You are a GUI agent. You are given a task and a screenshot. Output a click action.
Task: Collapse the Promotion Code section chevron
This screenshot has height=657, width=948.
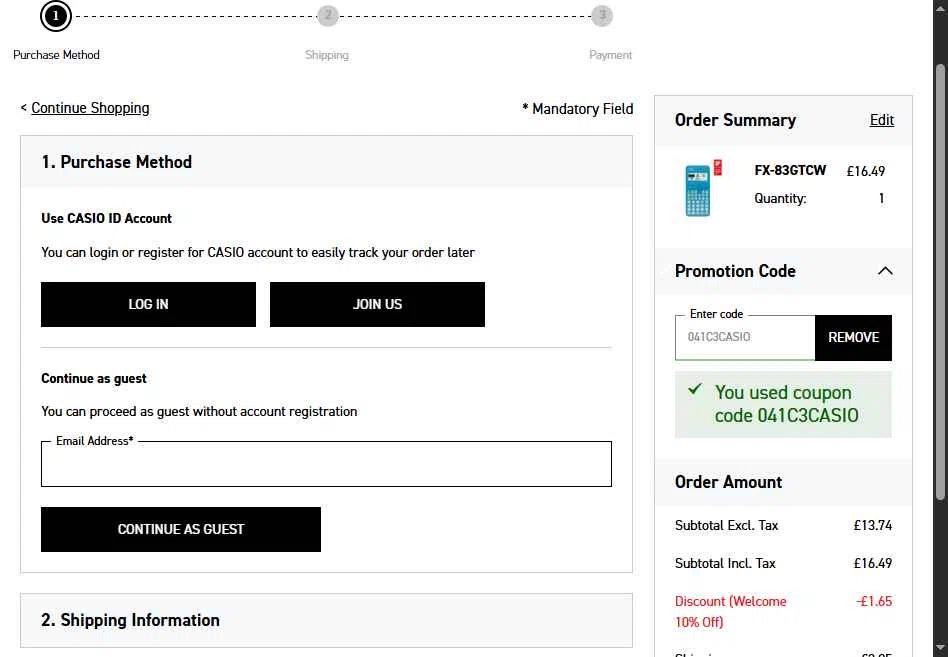(x=885, y=271)
